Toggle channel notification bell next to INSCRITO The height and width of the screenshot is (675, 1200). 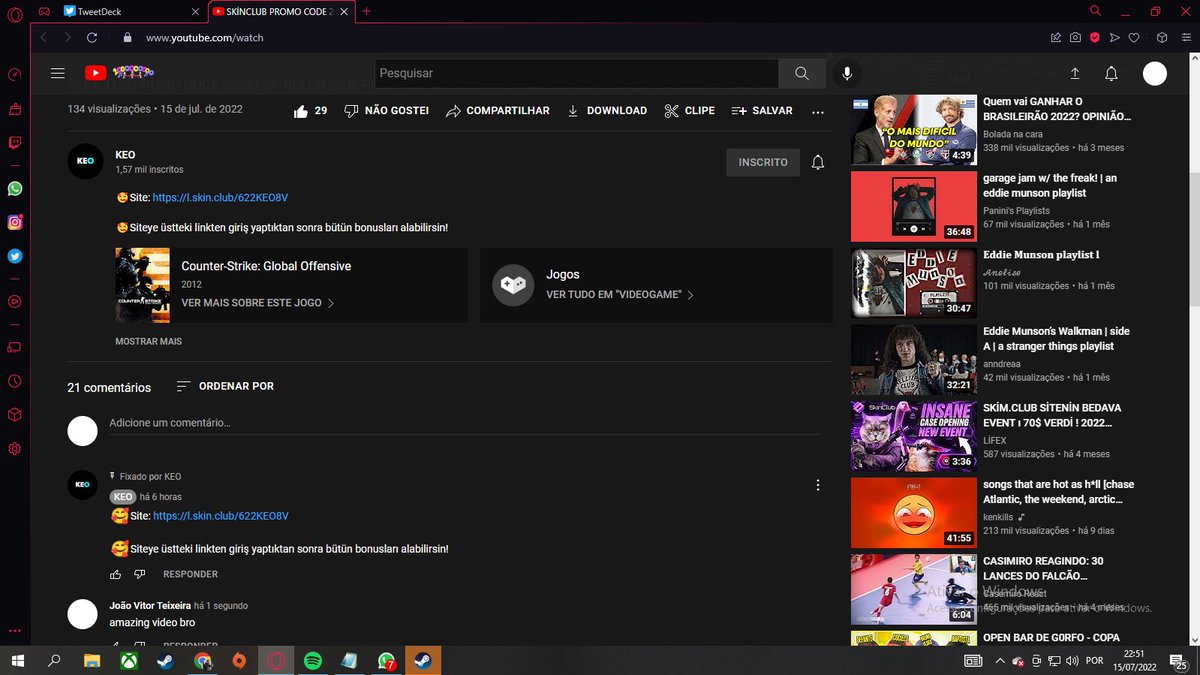point(818,162)
